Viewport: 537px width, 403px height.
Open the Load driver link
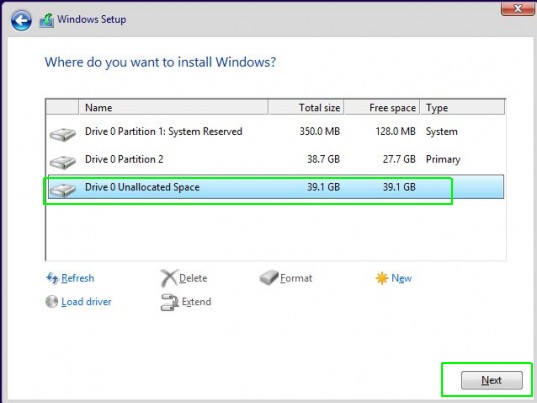point(86,302)
